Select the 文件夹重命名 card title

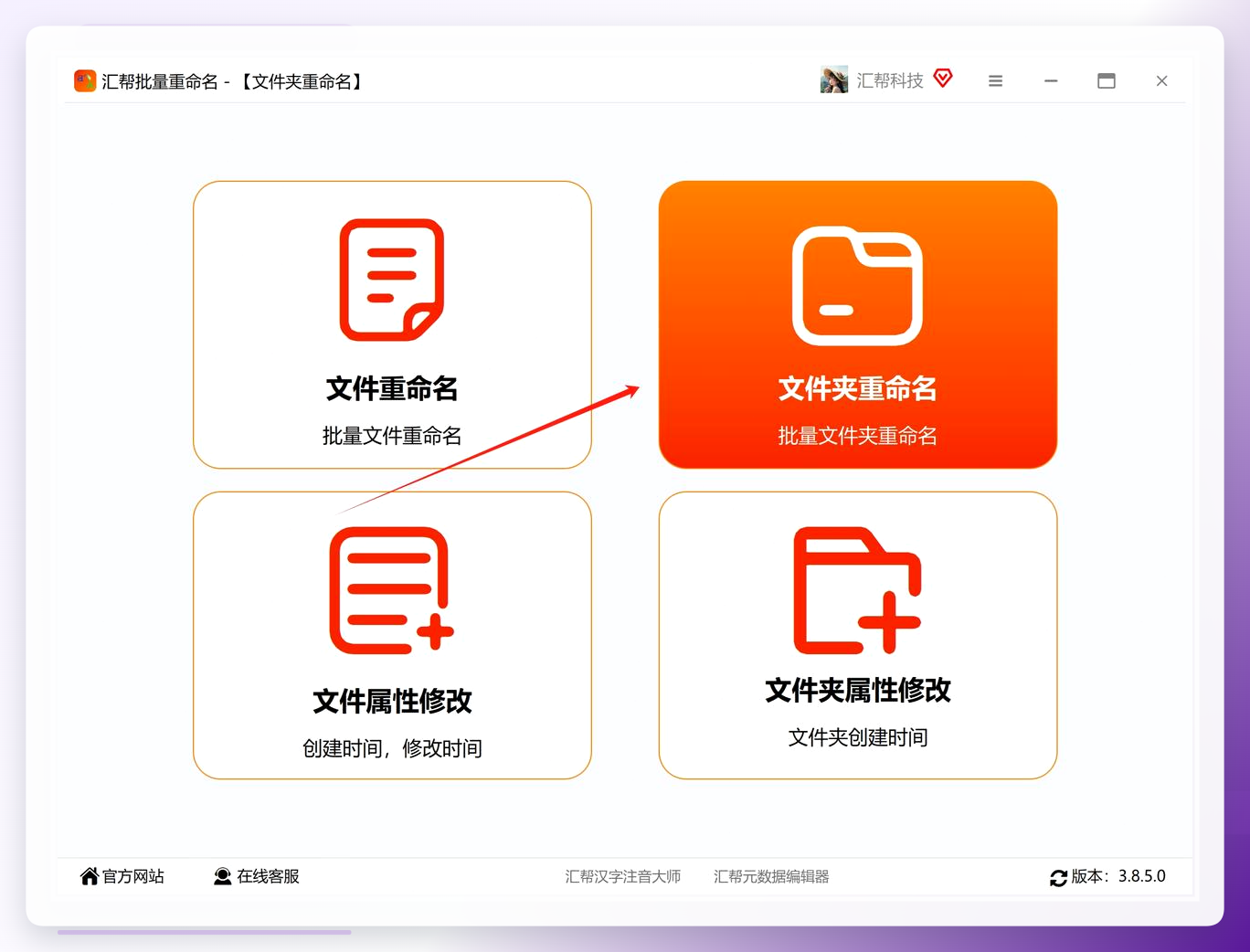(x=857, y=388)
